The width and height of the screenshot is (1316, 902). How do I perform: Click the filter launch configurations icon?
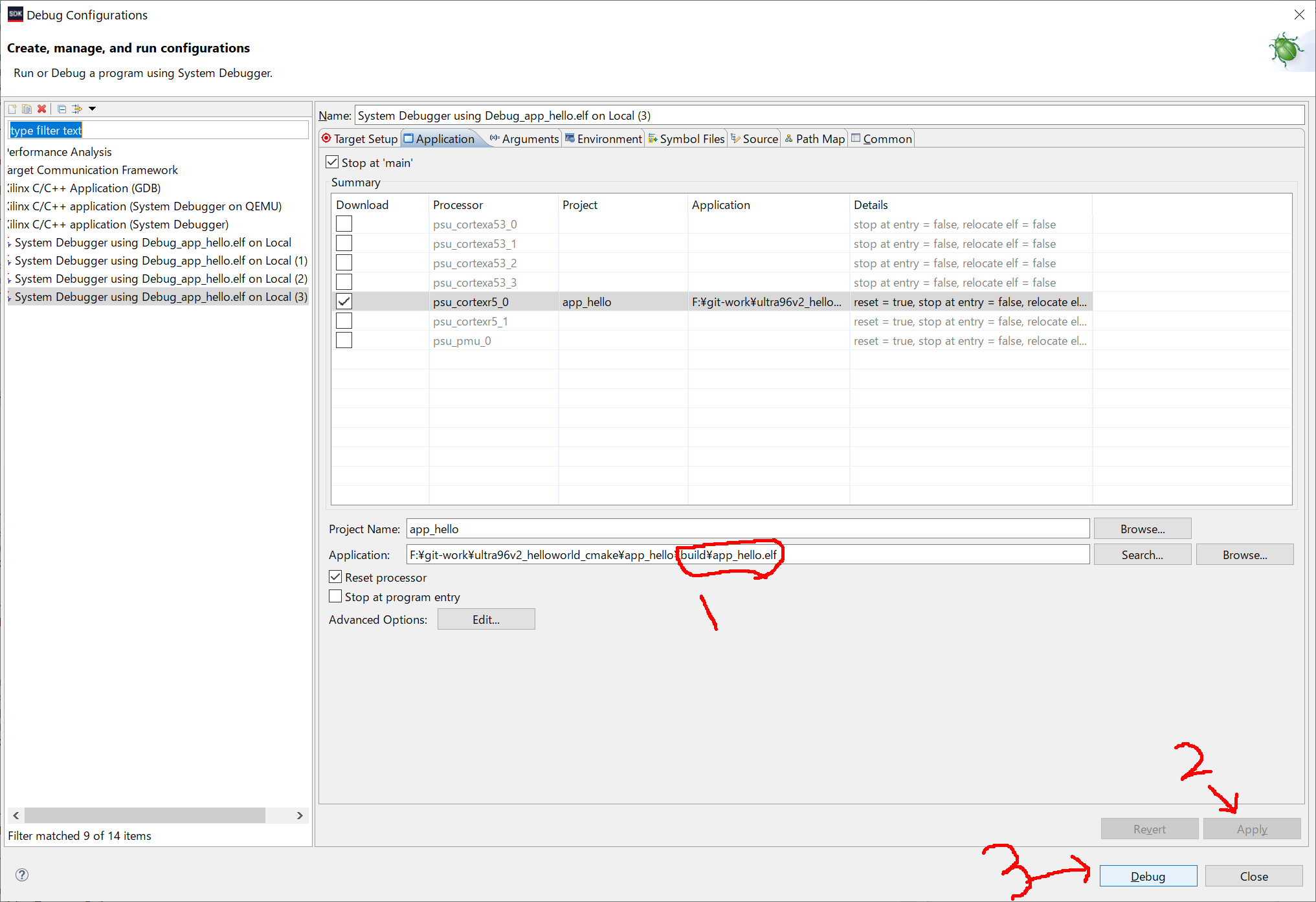pos(77,109)
